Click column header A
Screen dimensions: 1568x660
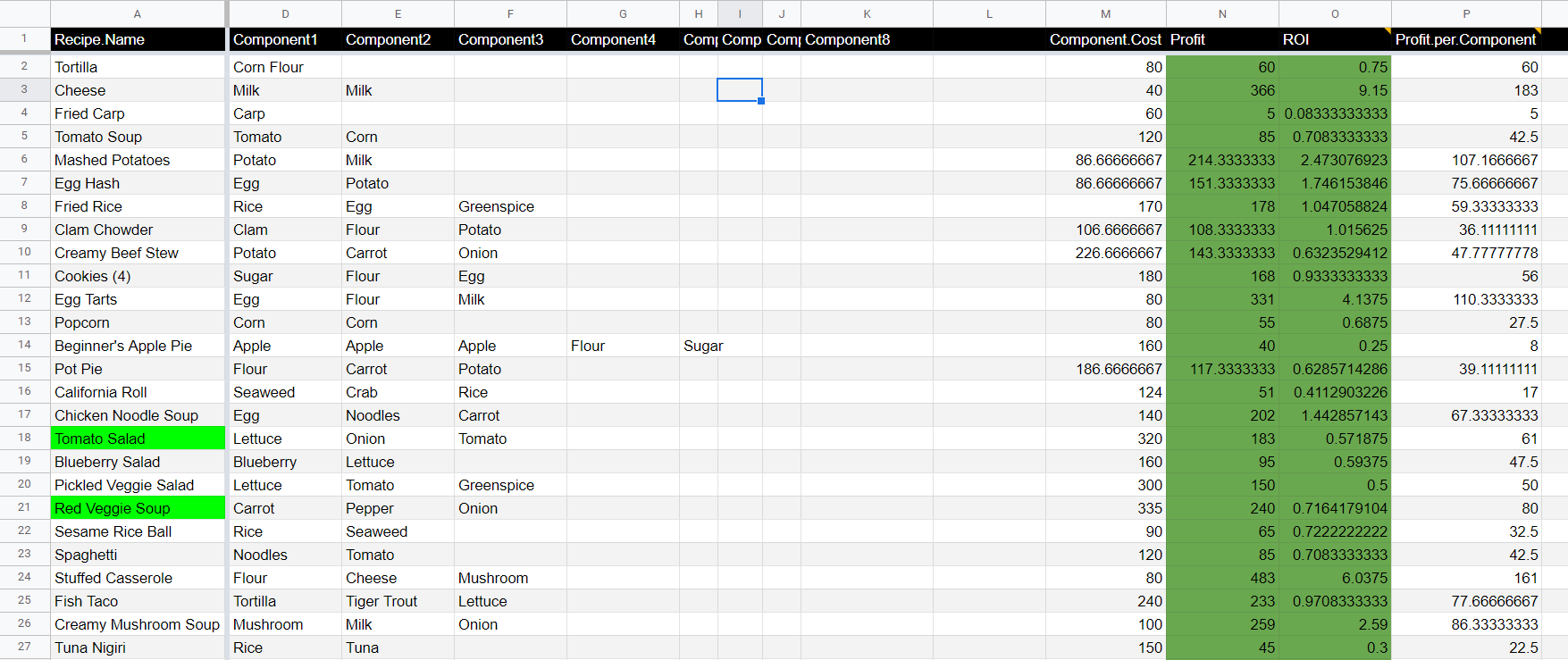138,13
